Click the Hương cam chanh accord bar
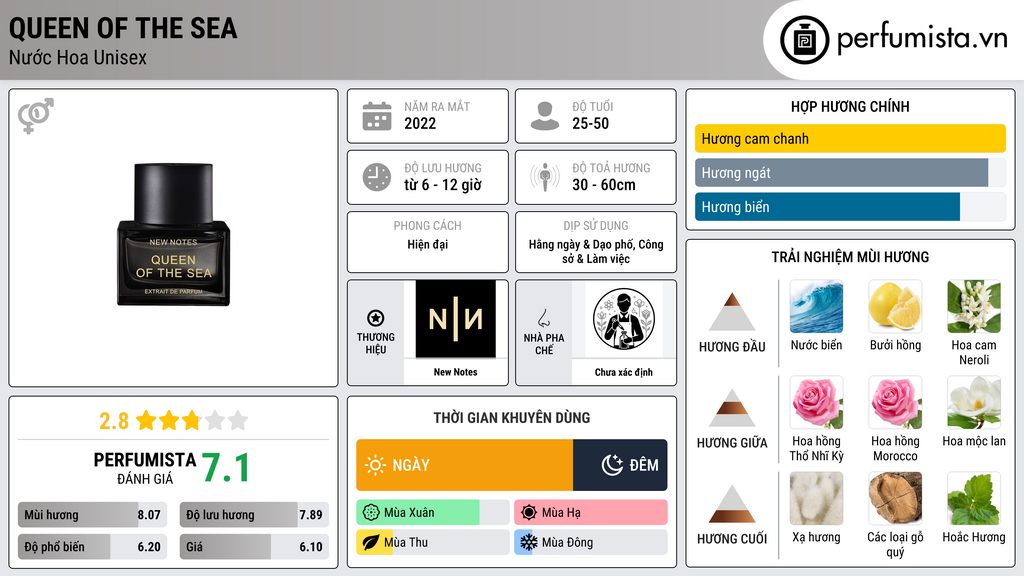The image size is (1024, 576). [850, 138]
